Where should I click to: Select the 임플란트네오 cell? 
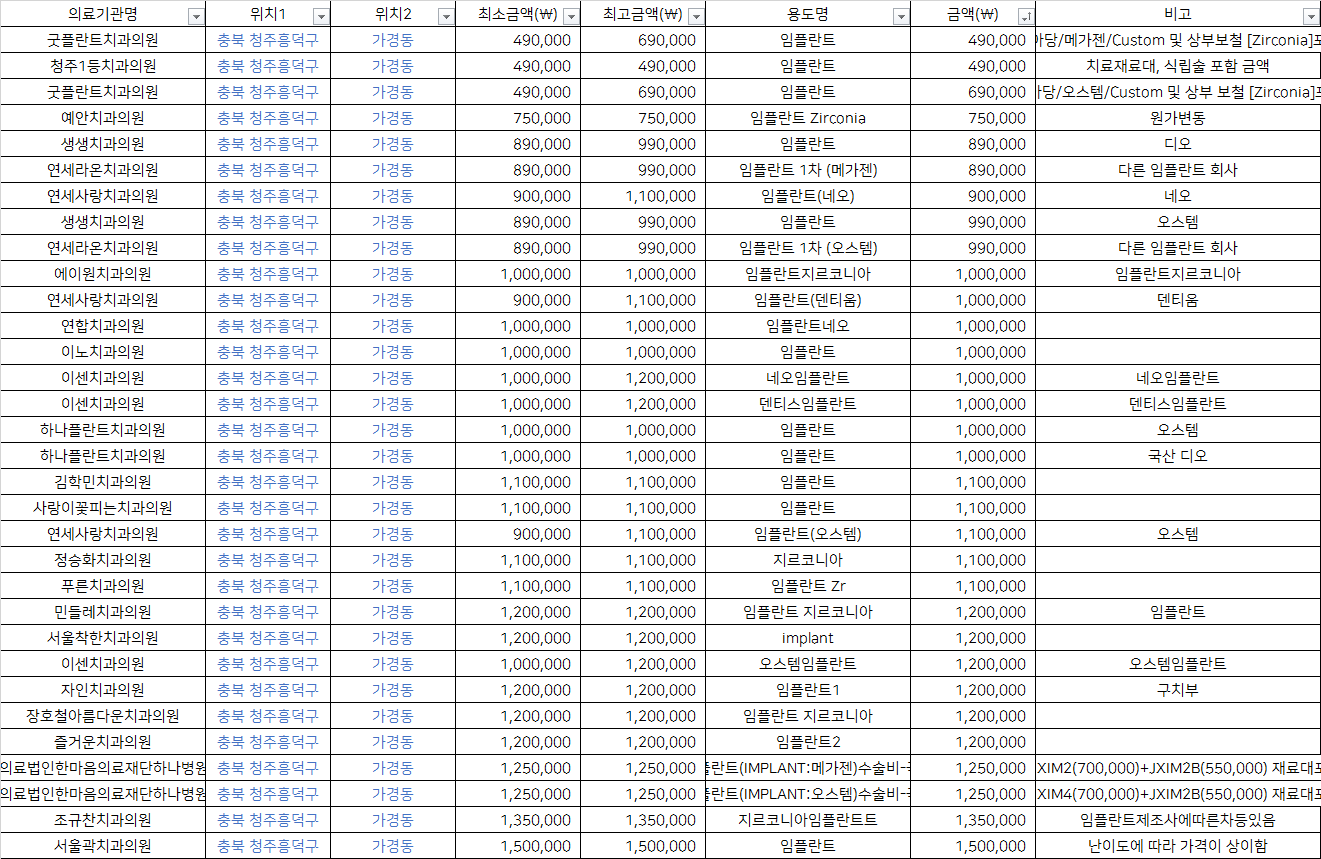(x=808, y=326)
